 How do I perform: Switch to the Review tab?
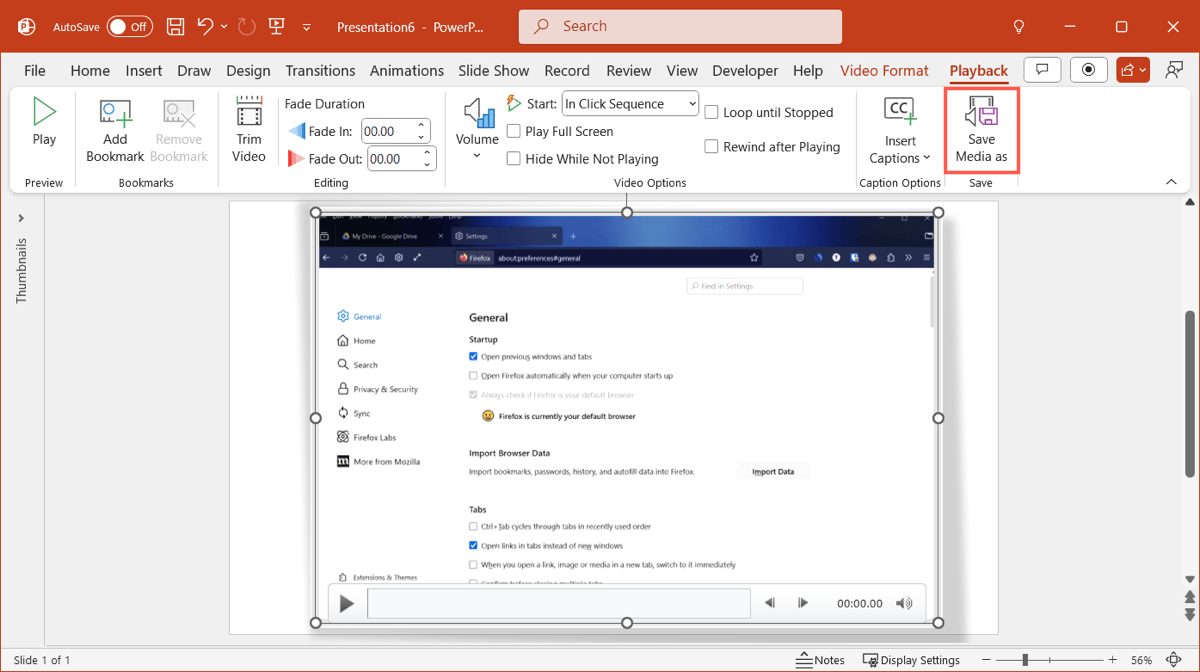[x=629, y=70]
